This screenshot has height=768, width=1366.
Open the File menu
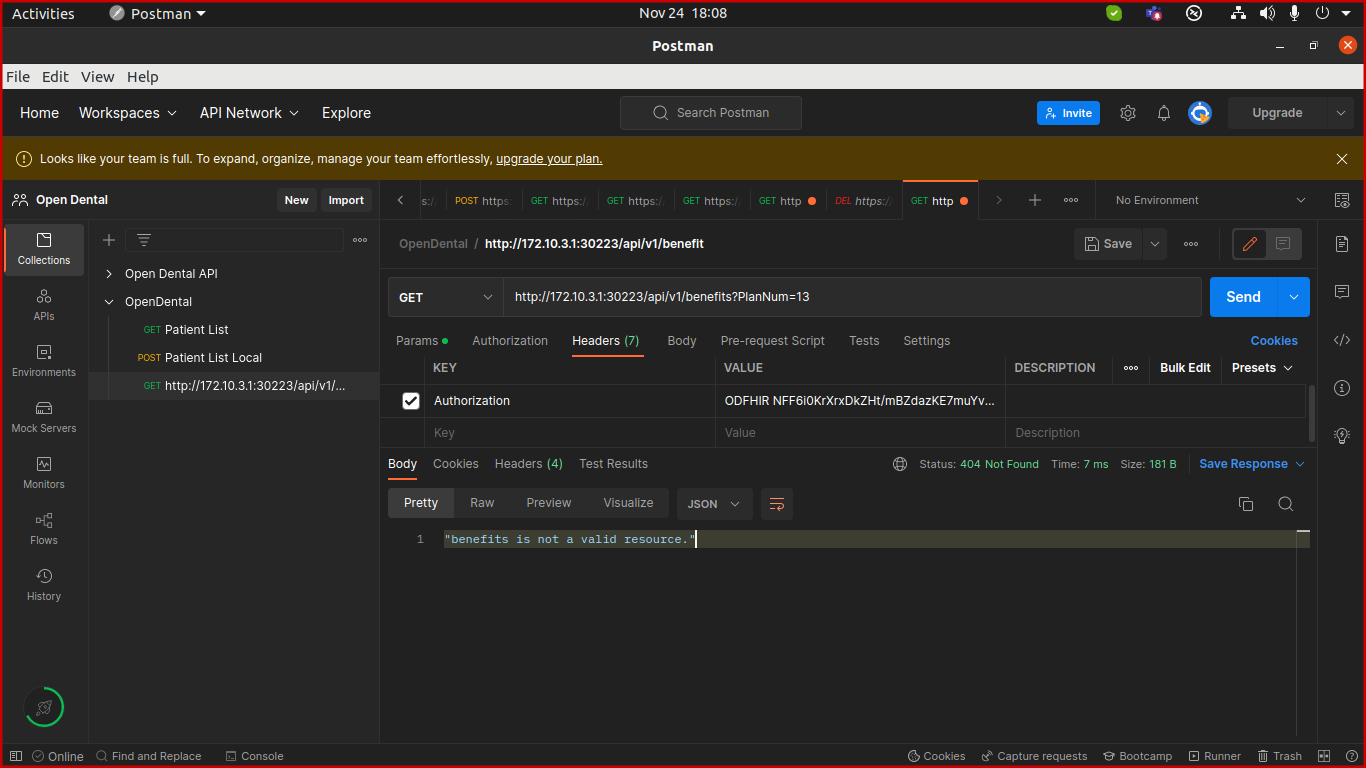(18, 77)
